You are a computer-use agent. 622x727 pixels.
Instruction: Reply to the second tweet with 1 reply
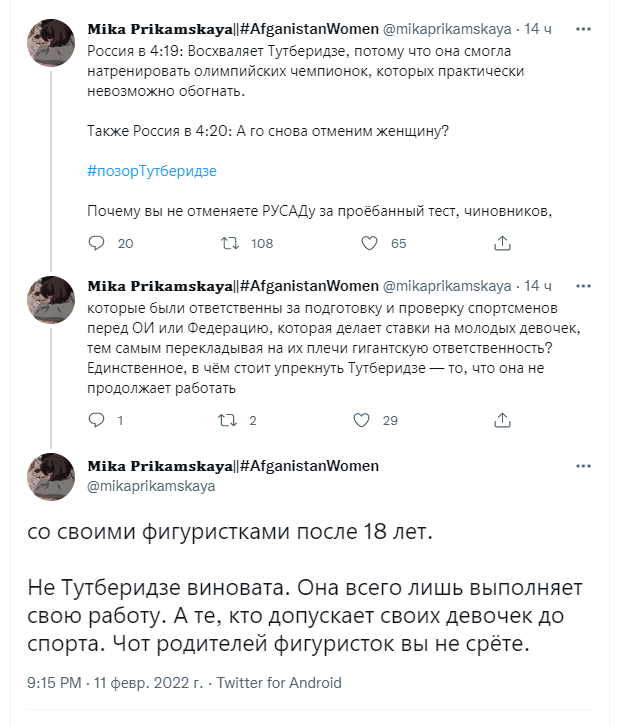coord(97,420)
